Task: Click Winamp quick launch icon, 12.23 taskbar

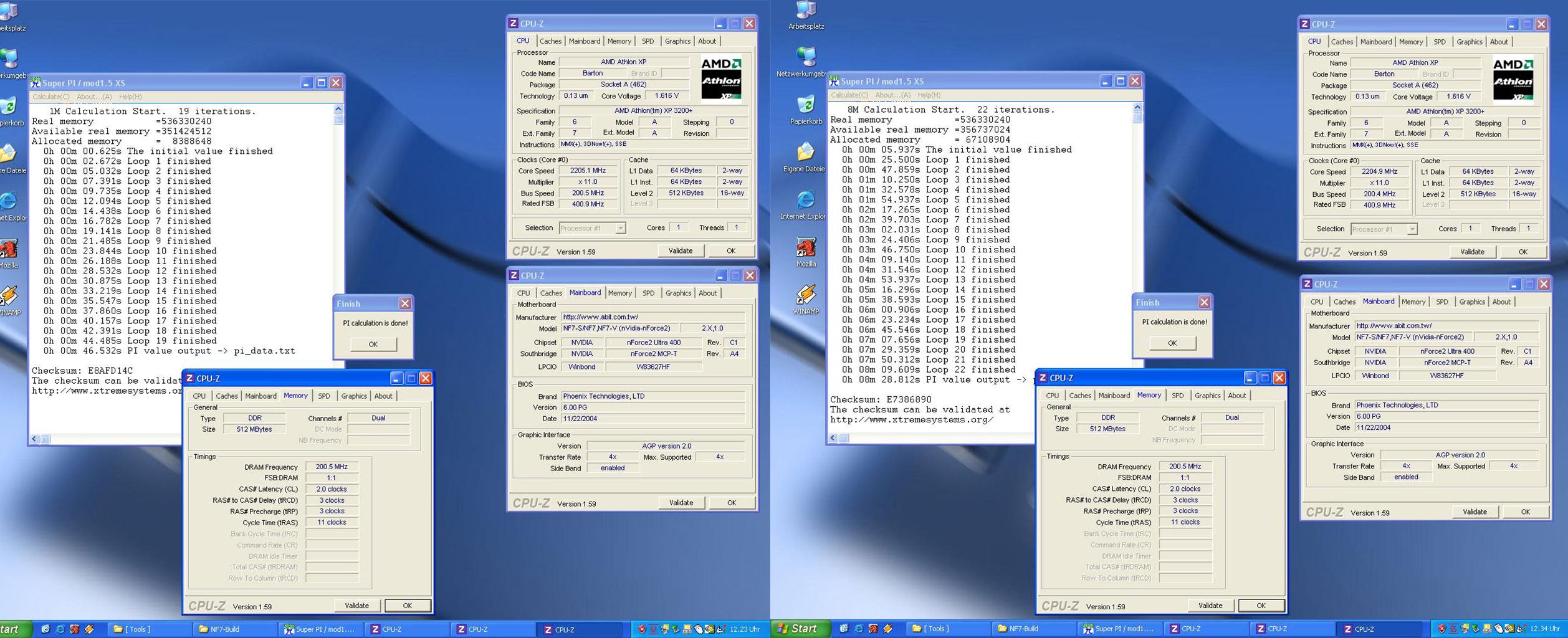Action: coord(90,629)
